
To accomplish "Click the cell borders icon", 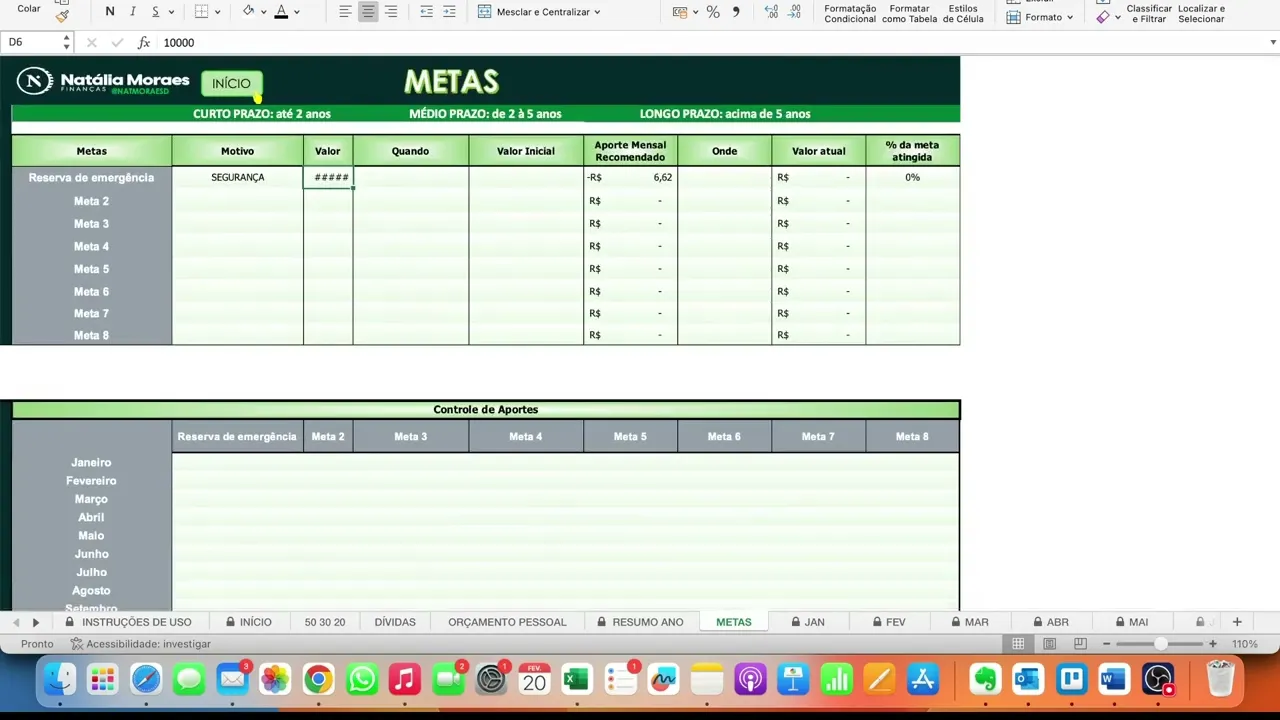I will pos(201,12).
